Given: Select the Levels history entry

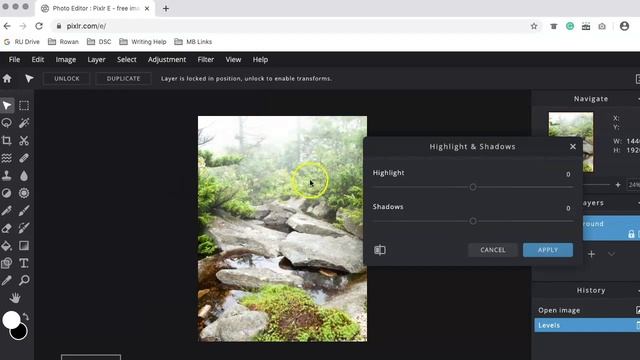Looking at the screenshot, I should pos(587,325).
